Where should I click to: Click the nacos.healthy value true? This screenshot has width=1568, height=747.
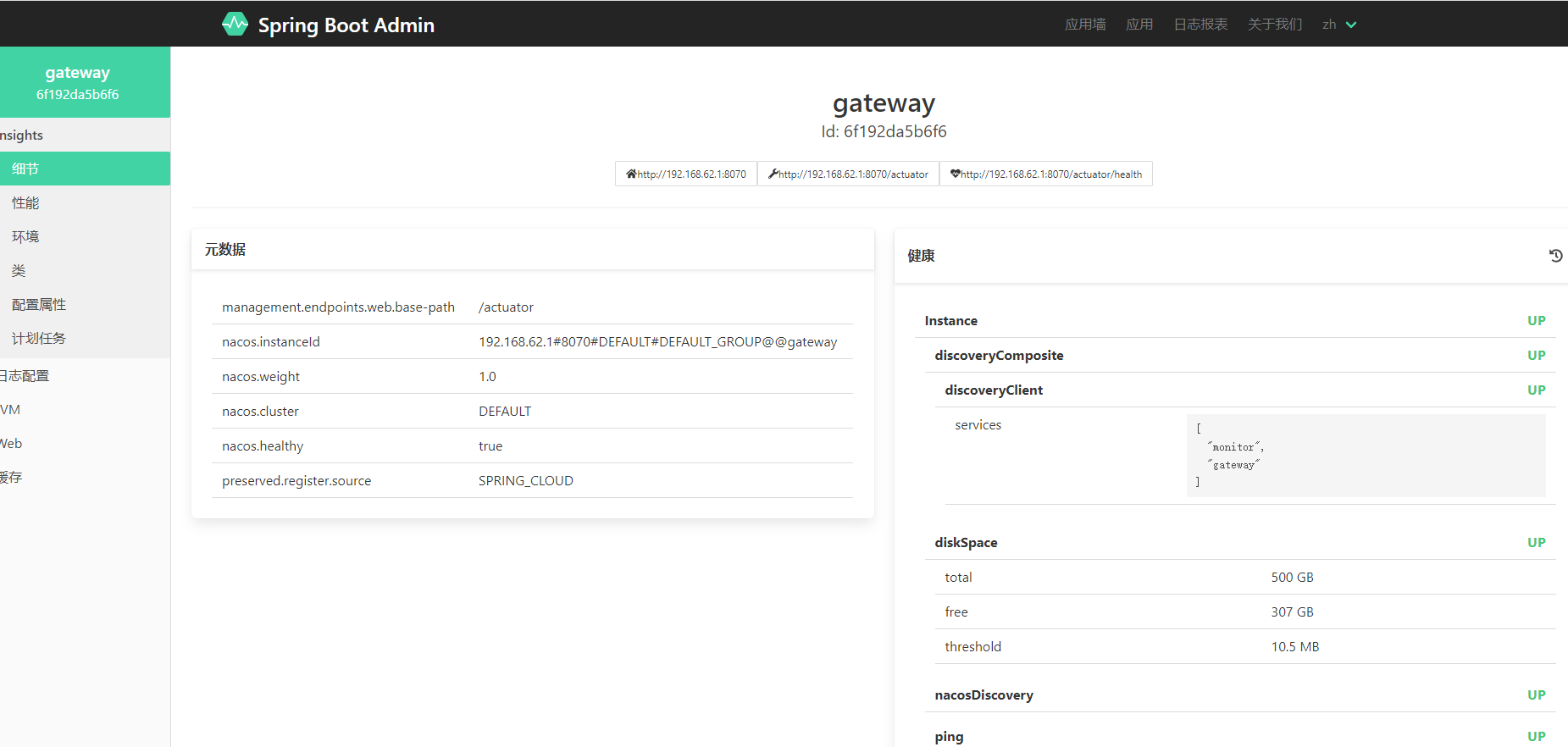pyautogui.click(x=490, y=445)
